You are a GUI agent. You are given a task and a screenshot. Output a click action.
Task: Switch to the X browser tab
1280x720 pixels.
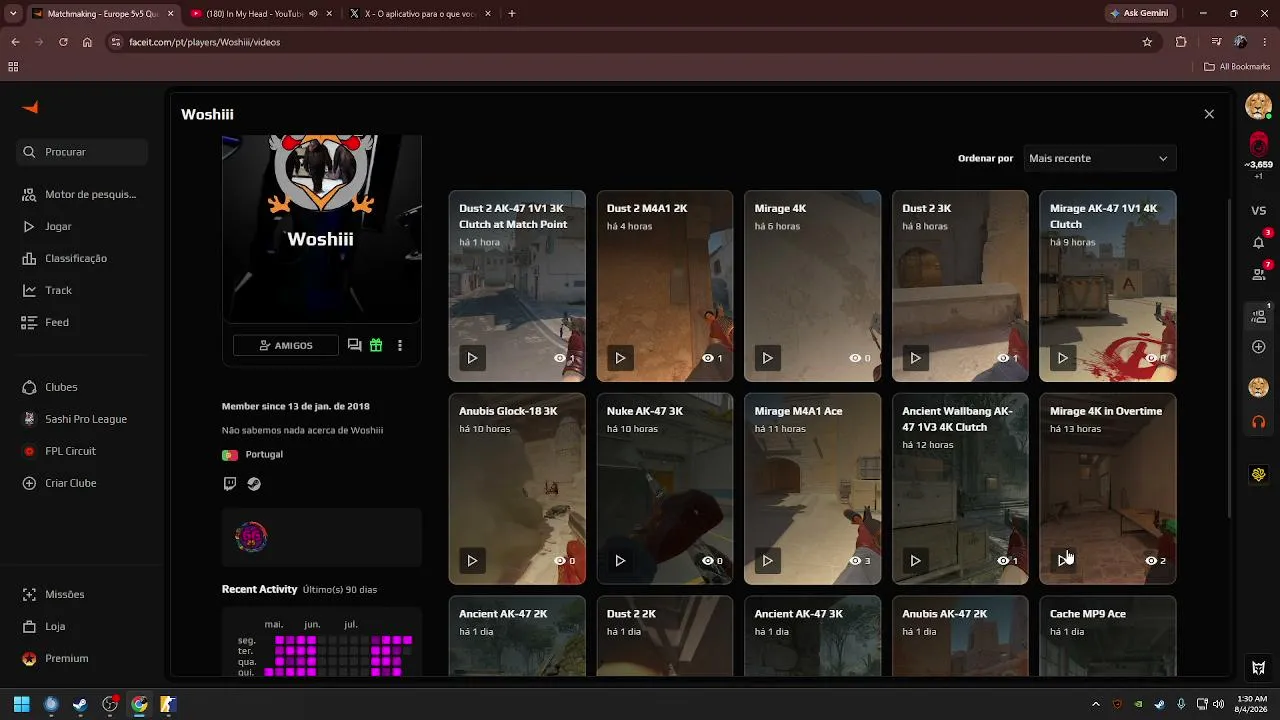[x=420, y=14]
